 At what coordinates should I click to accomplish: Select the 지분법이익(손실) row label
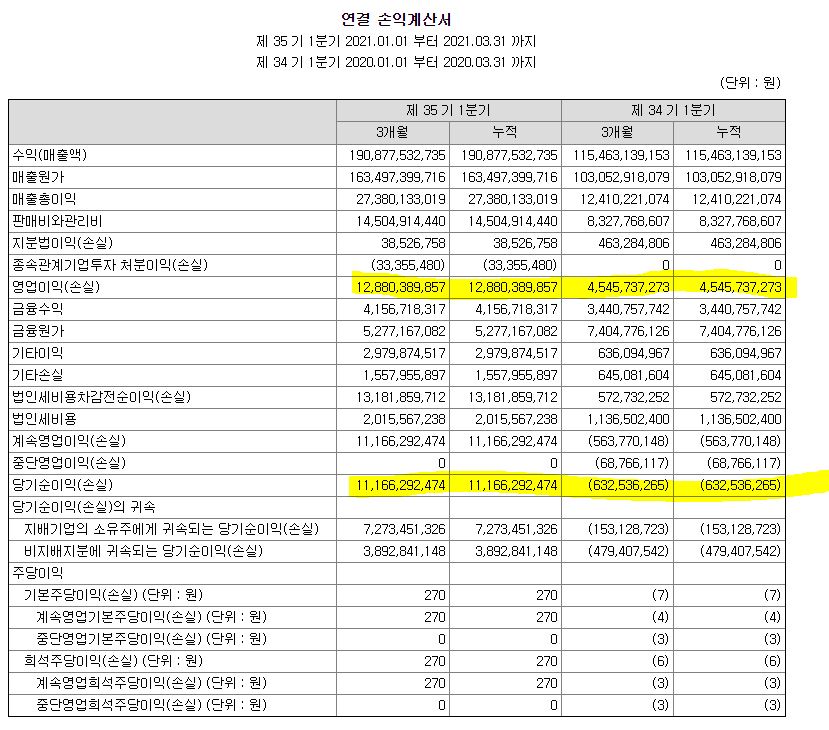[63, 243]
